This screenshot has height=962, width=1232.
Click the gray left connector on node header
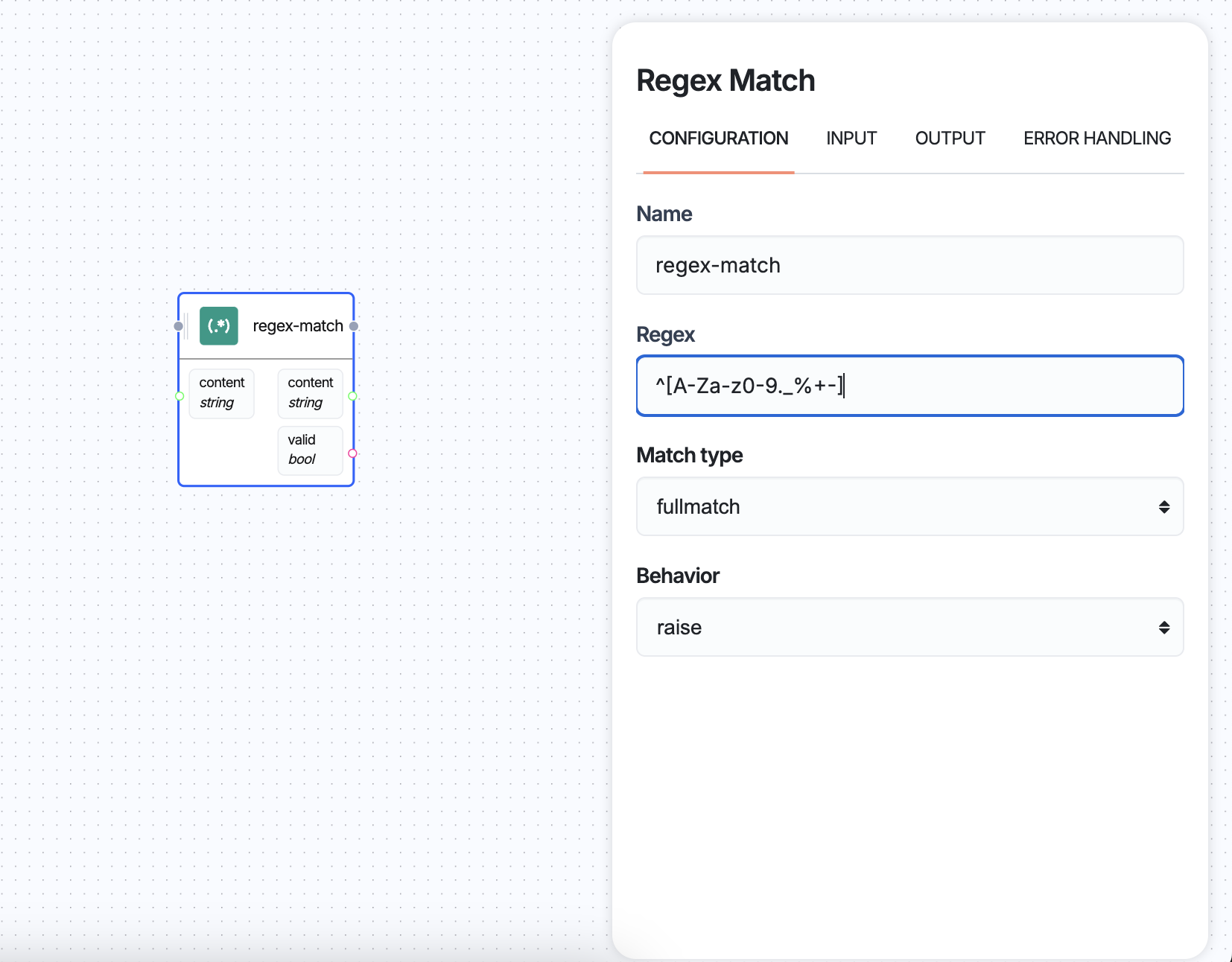pos(179,326)
